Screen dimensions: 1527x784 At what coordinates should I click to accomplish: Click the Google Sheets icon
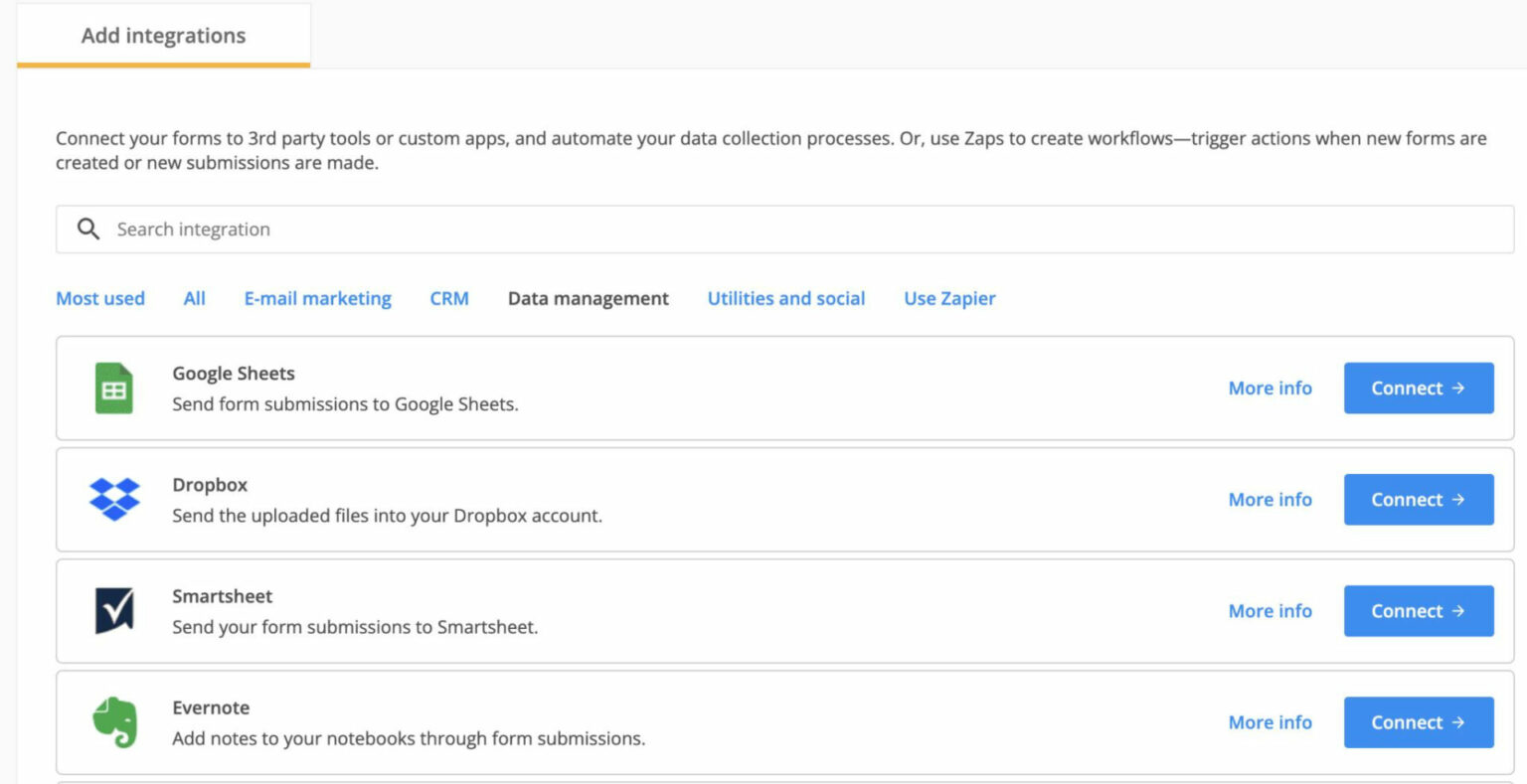[114, 389]
